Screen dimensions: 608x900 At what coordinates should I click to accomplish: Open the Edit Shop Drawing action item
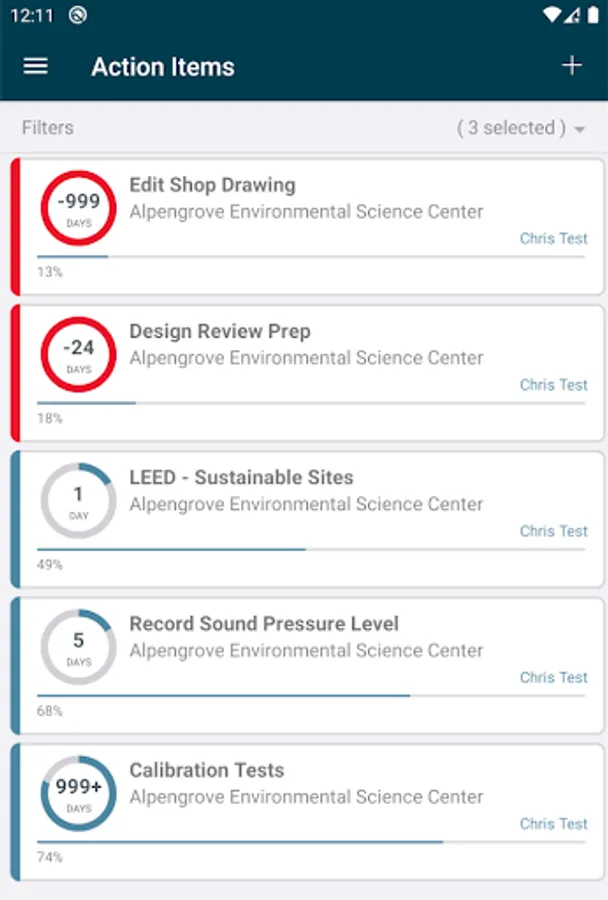click(212, 185)
